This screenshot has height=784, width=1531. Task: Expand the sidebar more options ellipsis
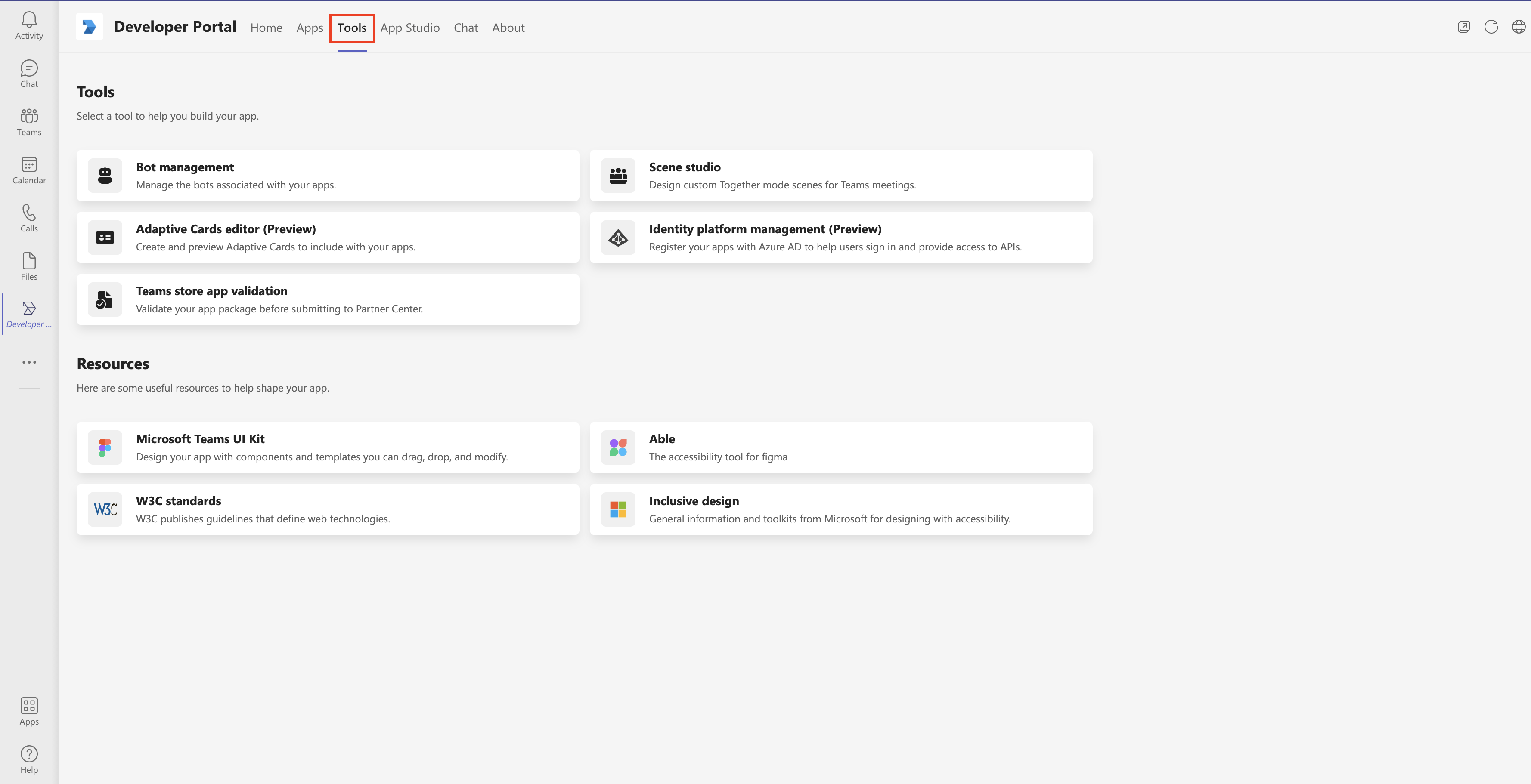point(28,362)
